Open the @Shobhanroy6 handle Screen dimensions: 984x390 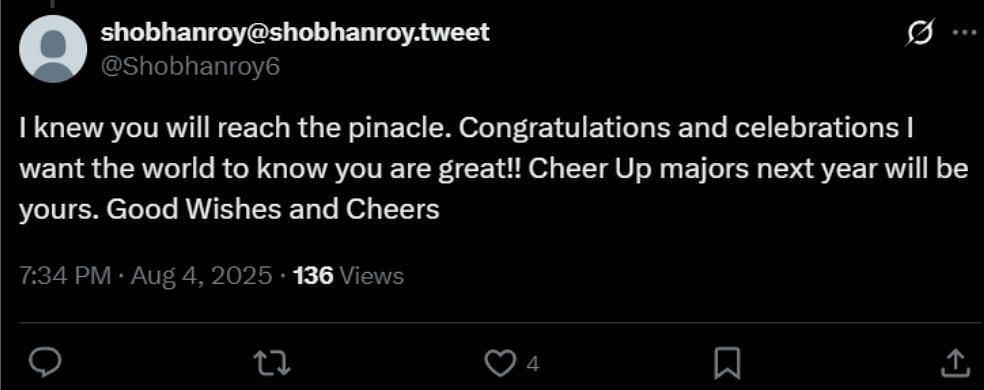190,67
